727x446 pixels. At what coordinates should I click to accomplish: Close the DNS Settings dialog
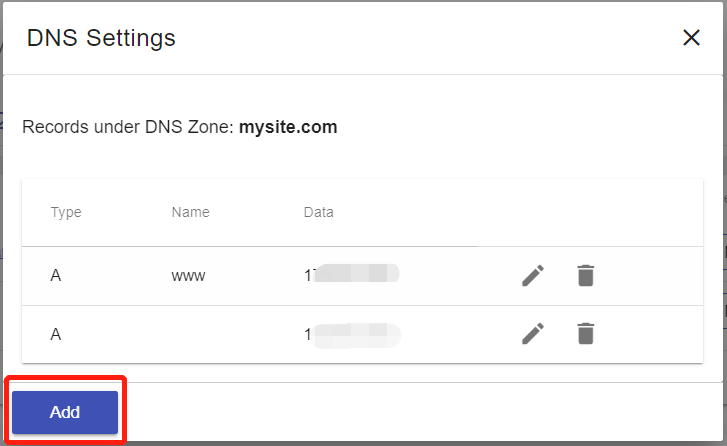point(691,38)
